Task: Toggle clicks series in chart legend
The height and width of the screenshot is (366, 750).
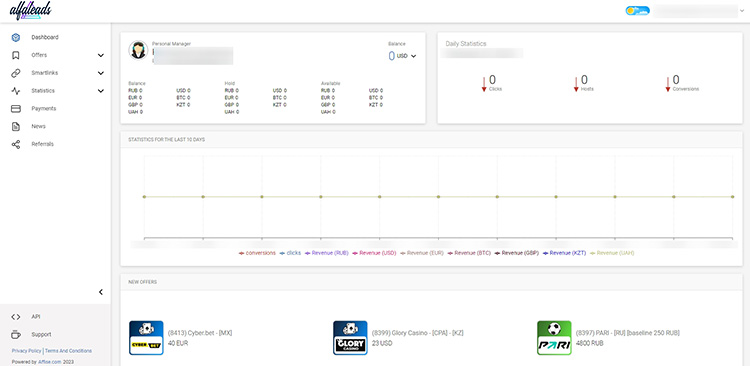Action: pyautogui.click(x=290, y=253)
